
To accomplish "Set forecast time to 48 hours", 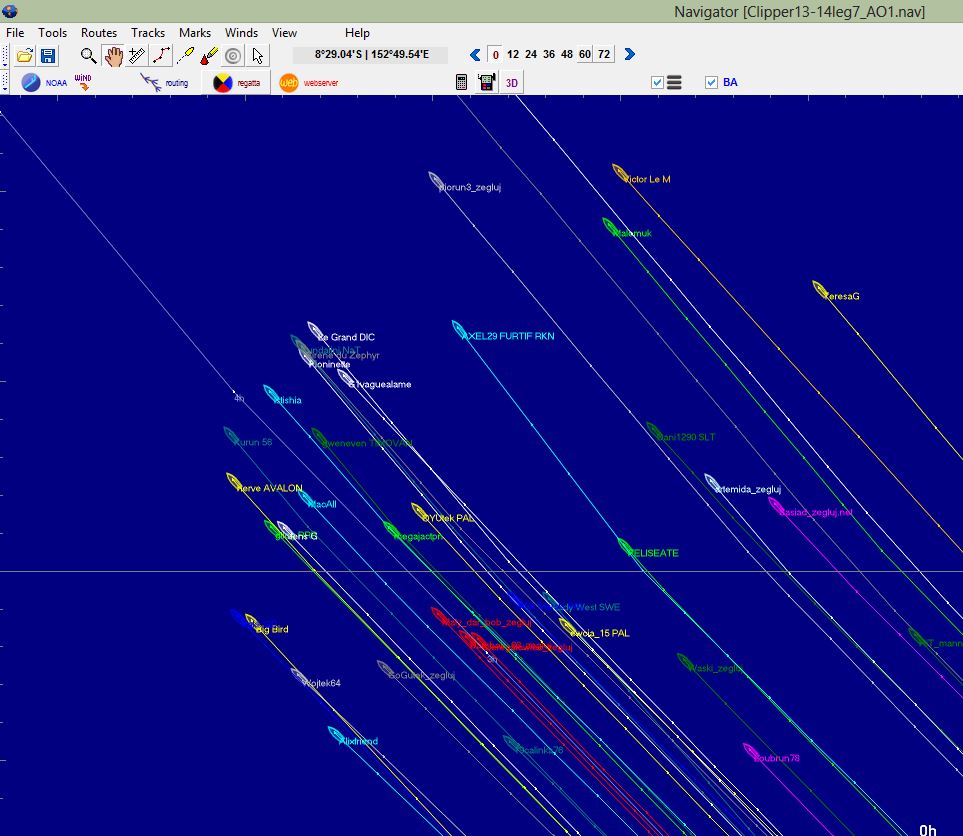I will [x=566, y=55].
